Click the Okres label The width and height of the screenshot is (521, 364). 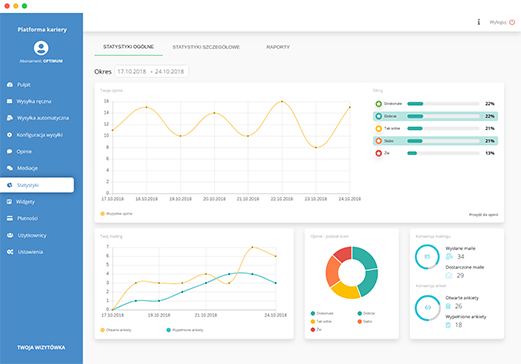click(x=103, y=71)
